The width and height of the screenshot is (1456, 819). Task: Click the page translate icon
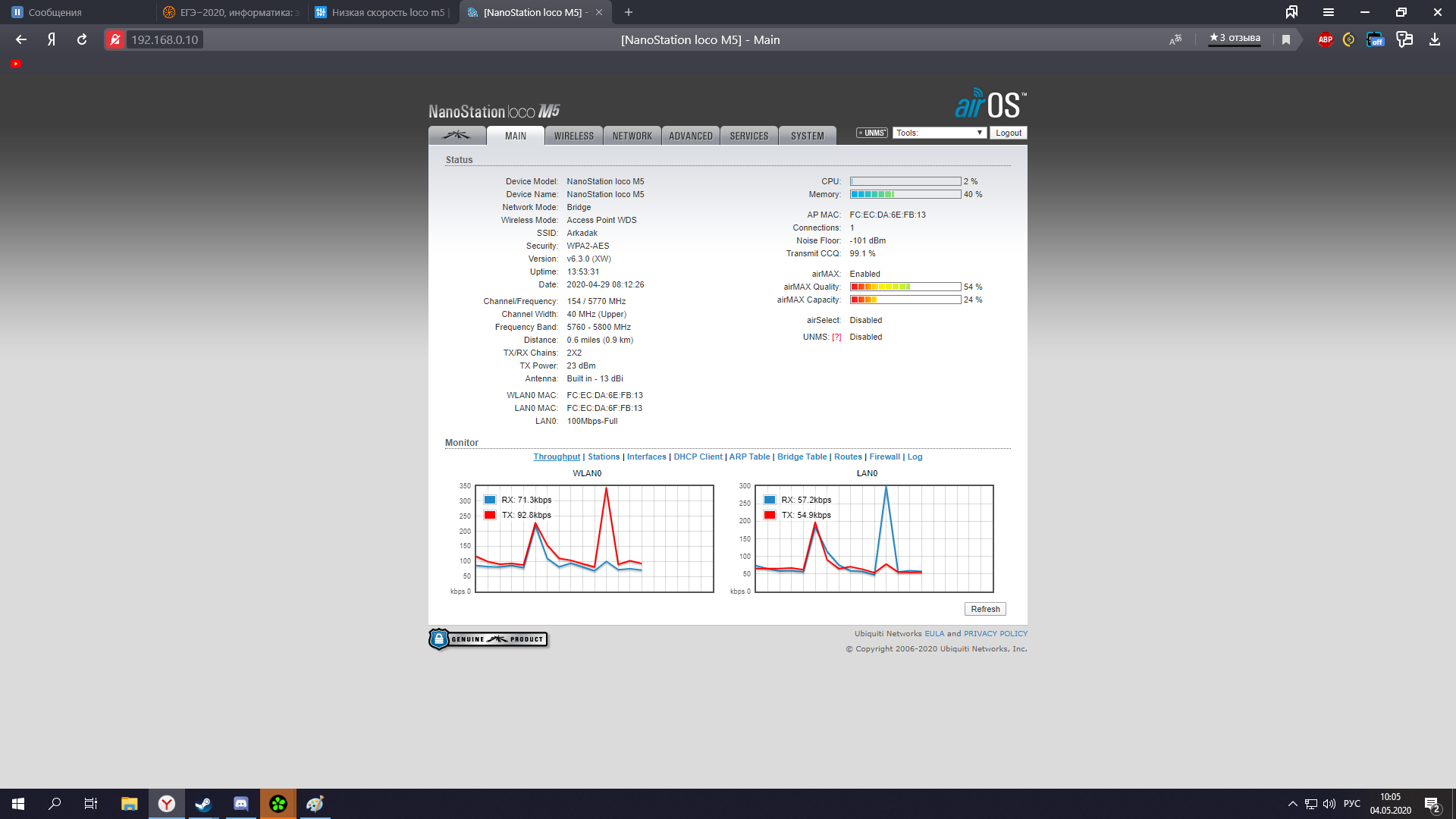[1175, 39]
